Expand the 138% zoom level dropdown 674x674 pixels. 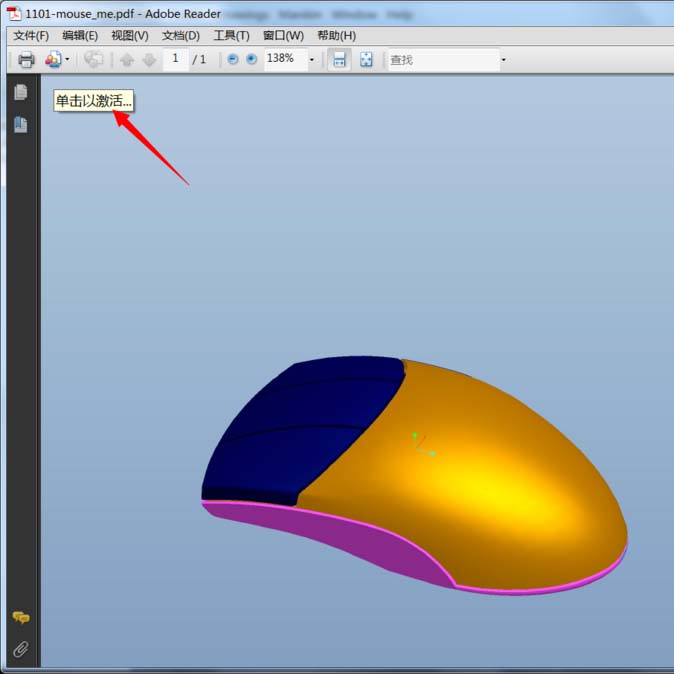point(311,60)
